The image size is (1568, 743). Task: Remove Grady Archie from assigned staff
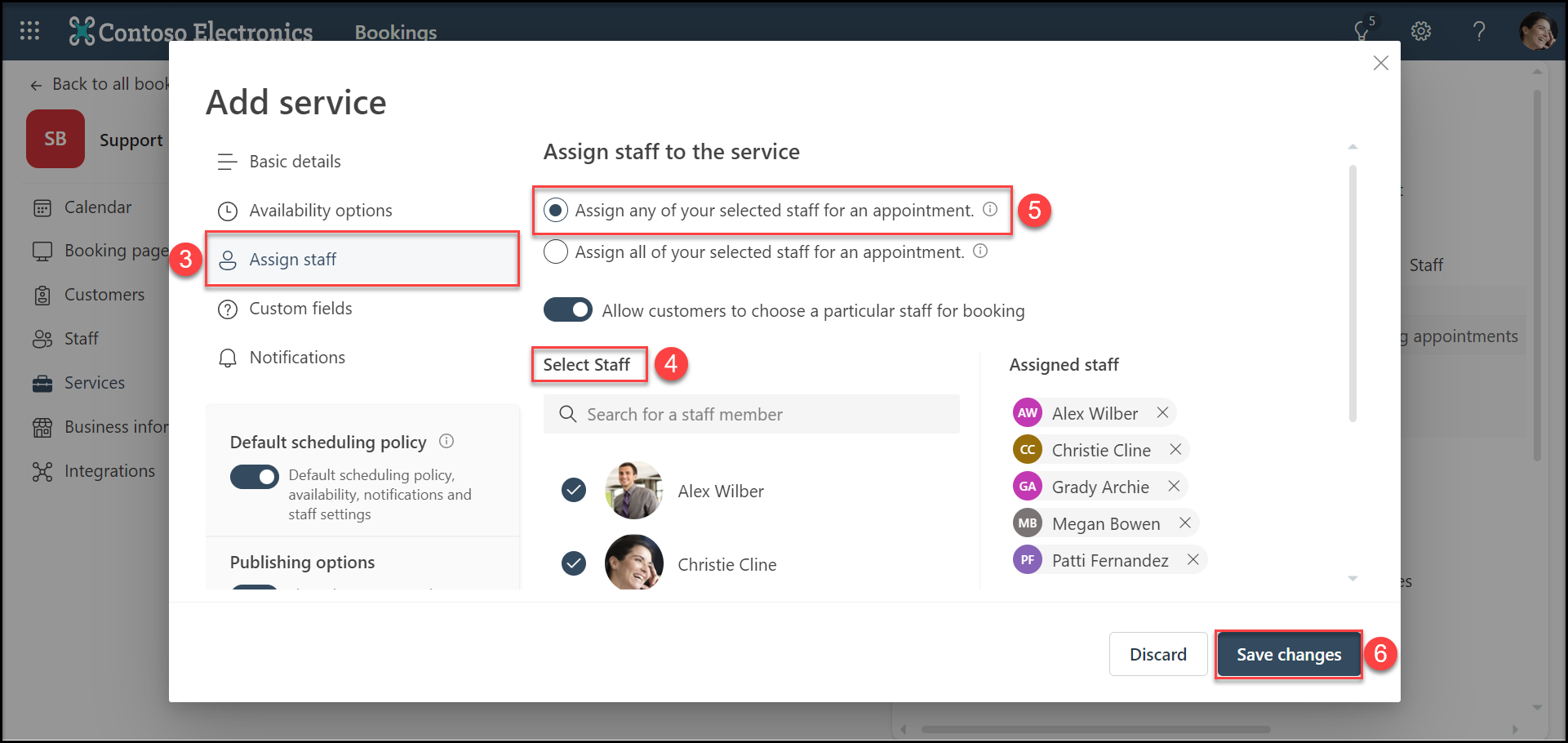point(1174,487)
